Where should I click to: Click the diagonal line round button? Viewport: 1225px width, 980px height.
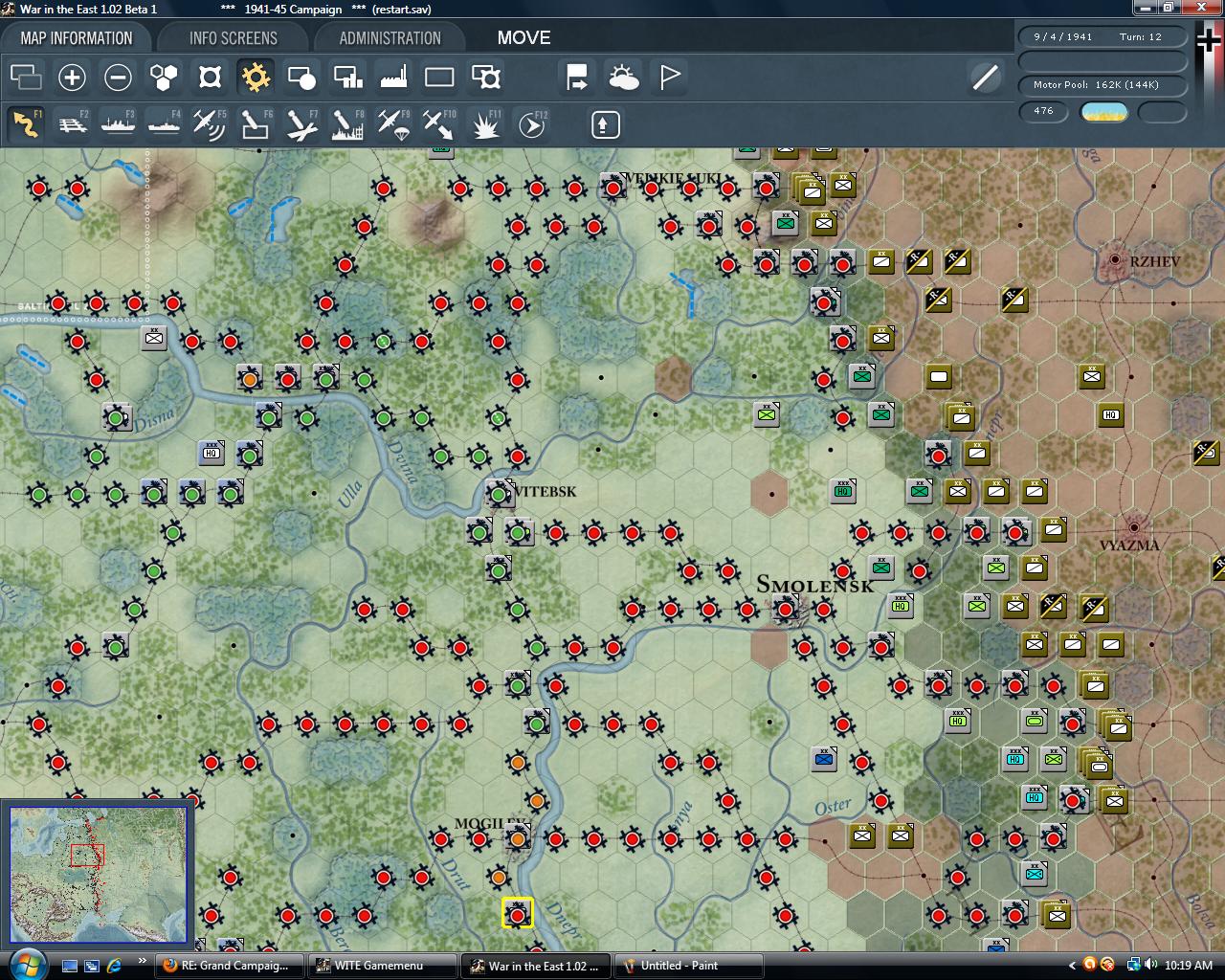tap(985, 78)
